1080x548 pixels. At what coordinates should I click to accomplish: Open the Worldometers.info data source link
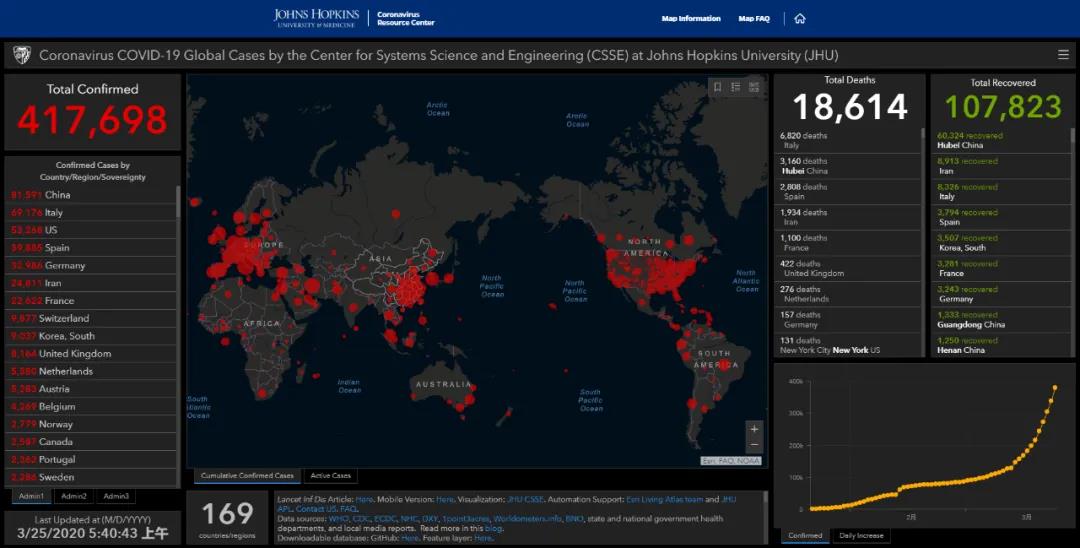(x=527, y=519)
